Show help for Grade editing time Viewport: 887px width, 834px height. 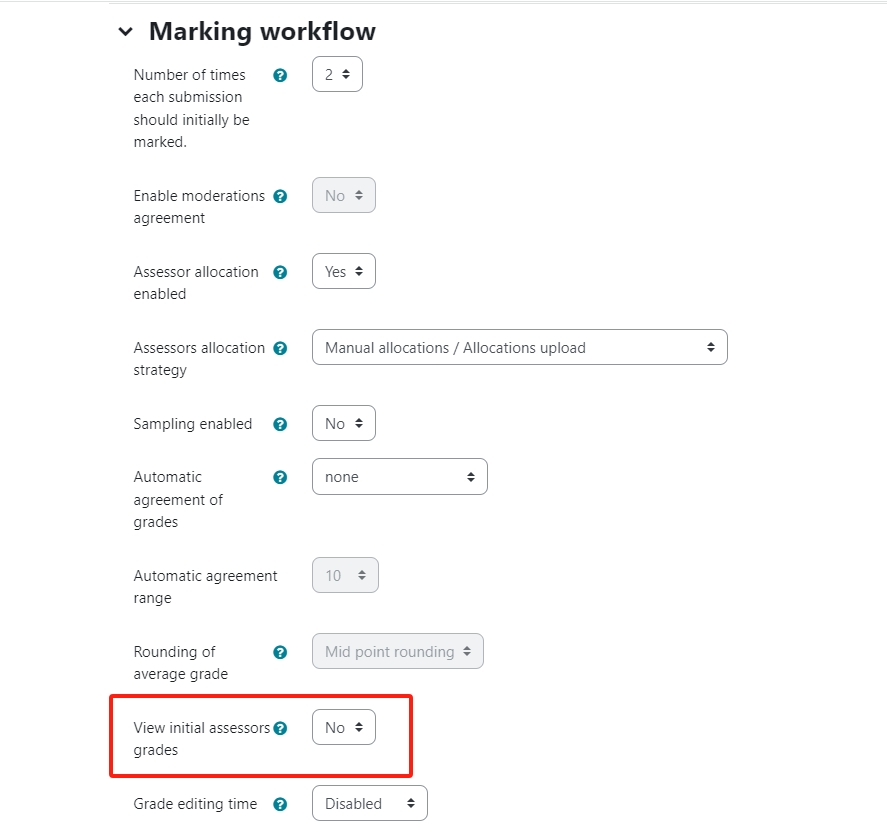[279, 803]
